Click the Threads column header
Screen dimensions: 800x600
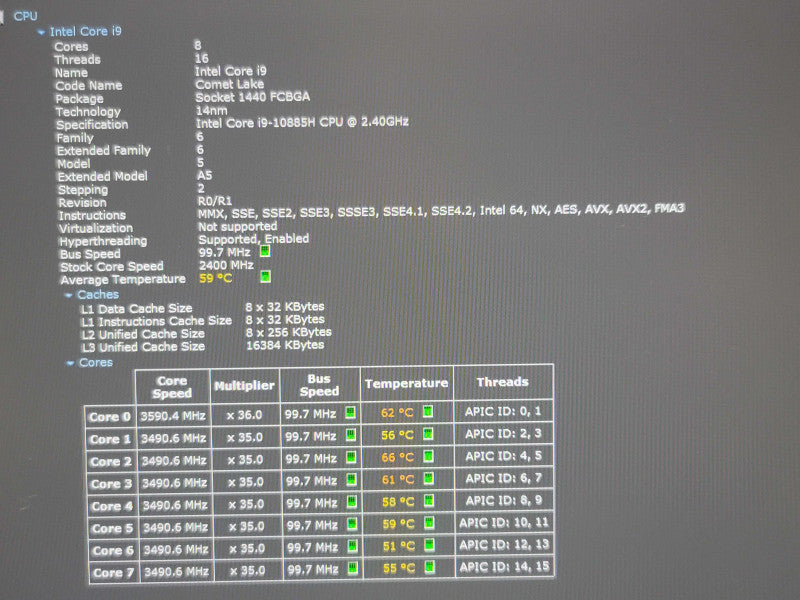(x=503, y=382)
